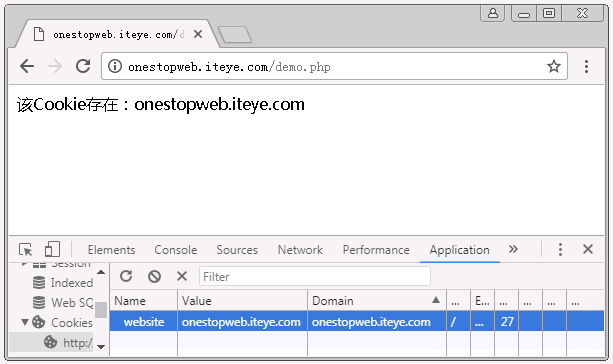Go back to the previous page

coord(27,66)
